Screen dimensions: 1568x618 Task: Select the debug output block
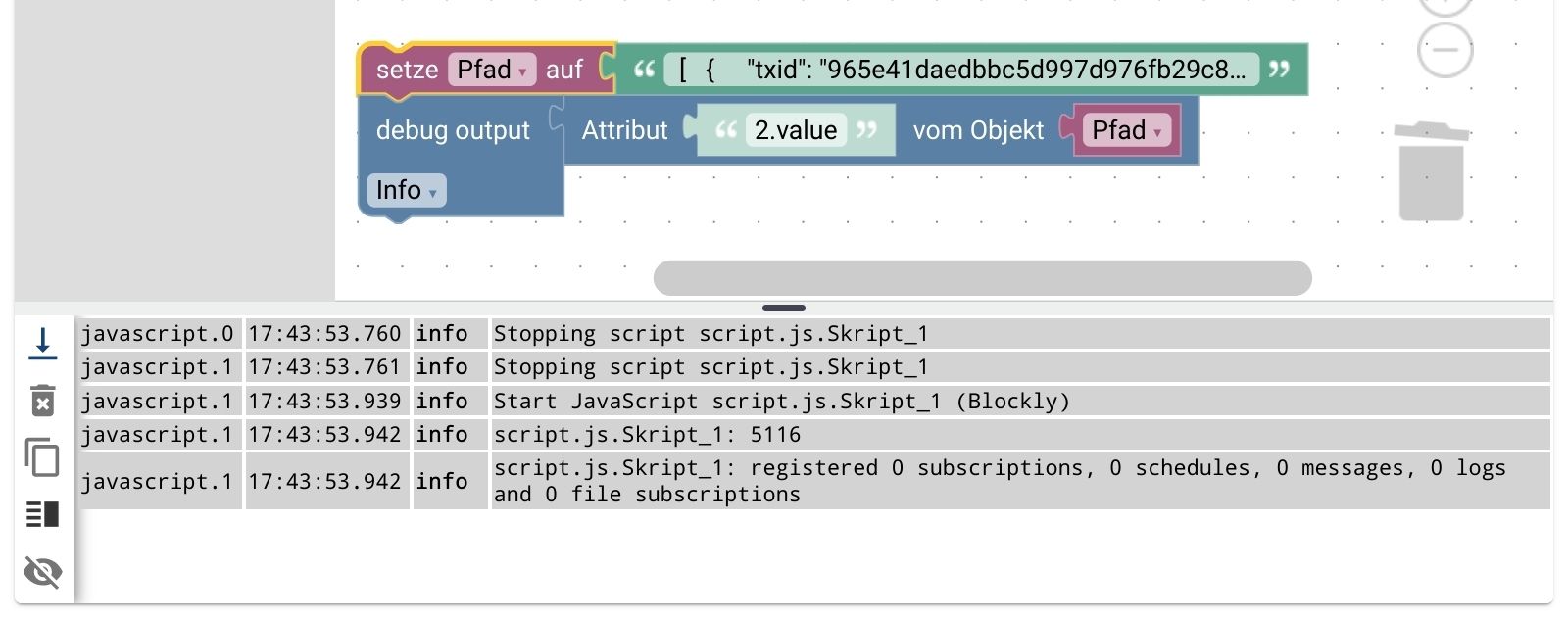(452, 130)
